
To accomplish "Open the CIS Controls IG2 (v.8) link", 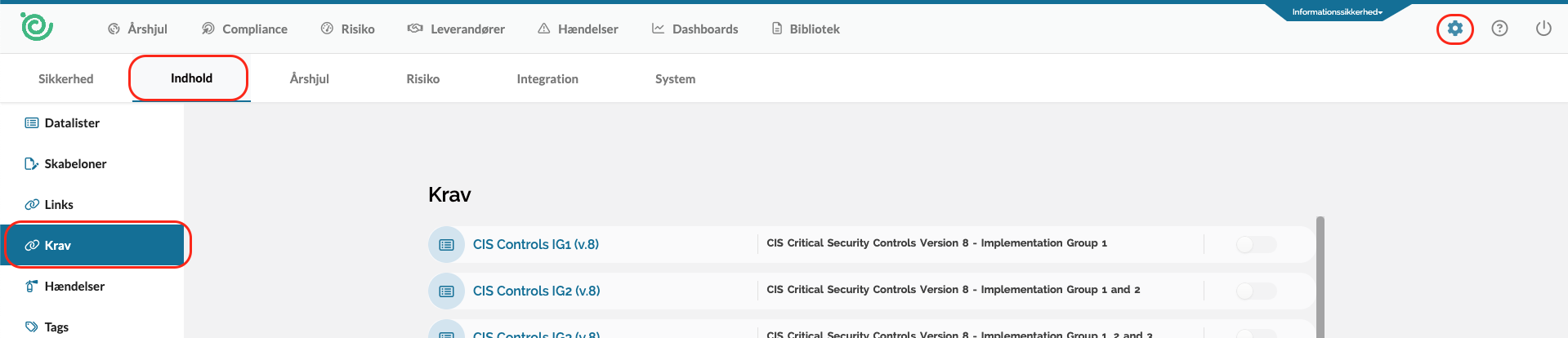I will (536, 291).
